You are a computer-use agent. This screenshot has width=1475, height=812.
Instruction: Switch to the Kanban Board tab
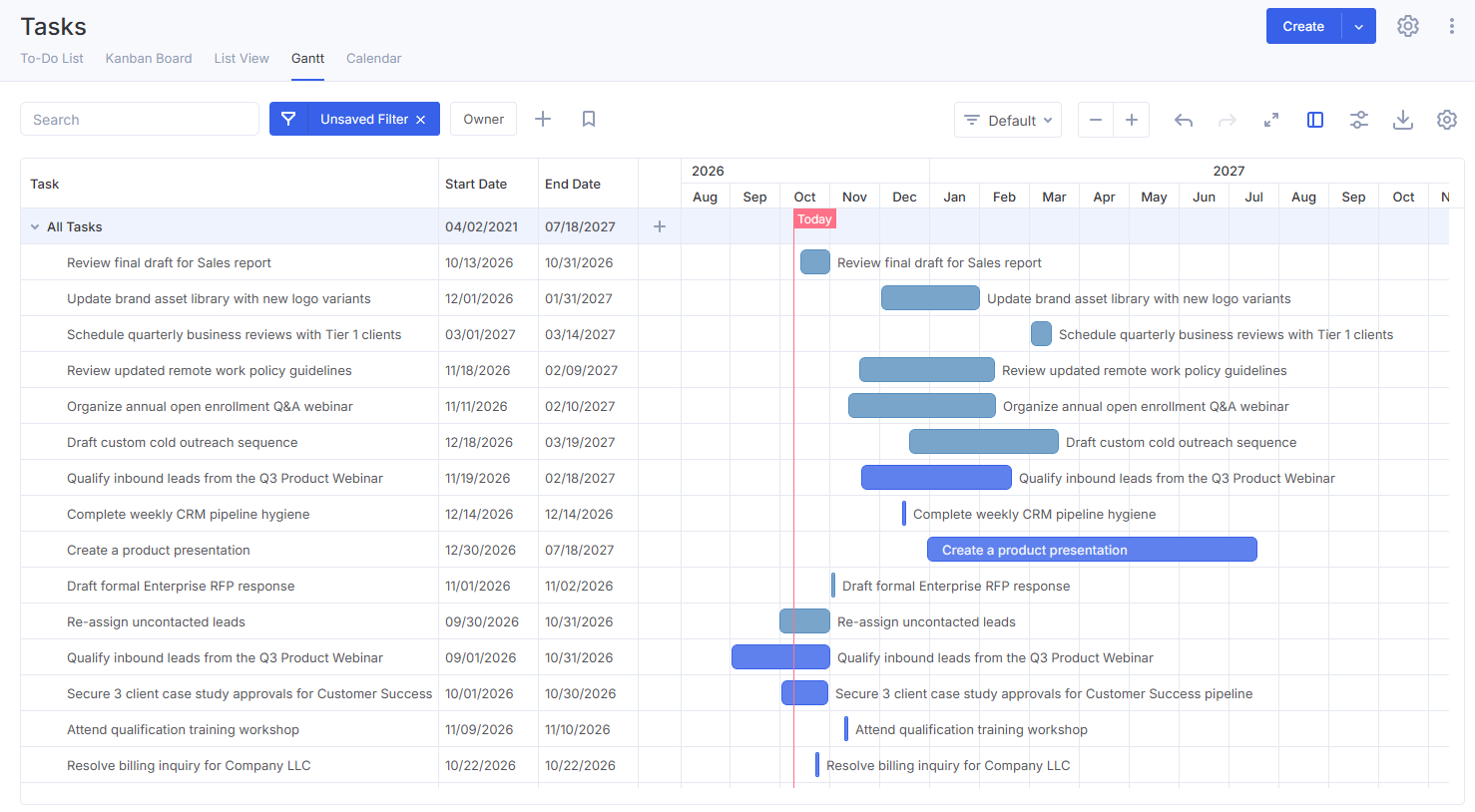(x=149, y=58)
